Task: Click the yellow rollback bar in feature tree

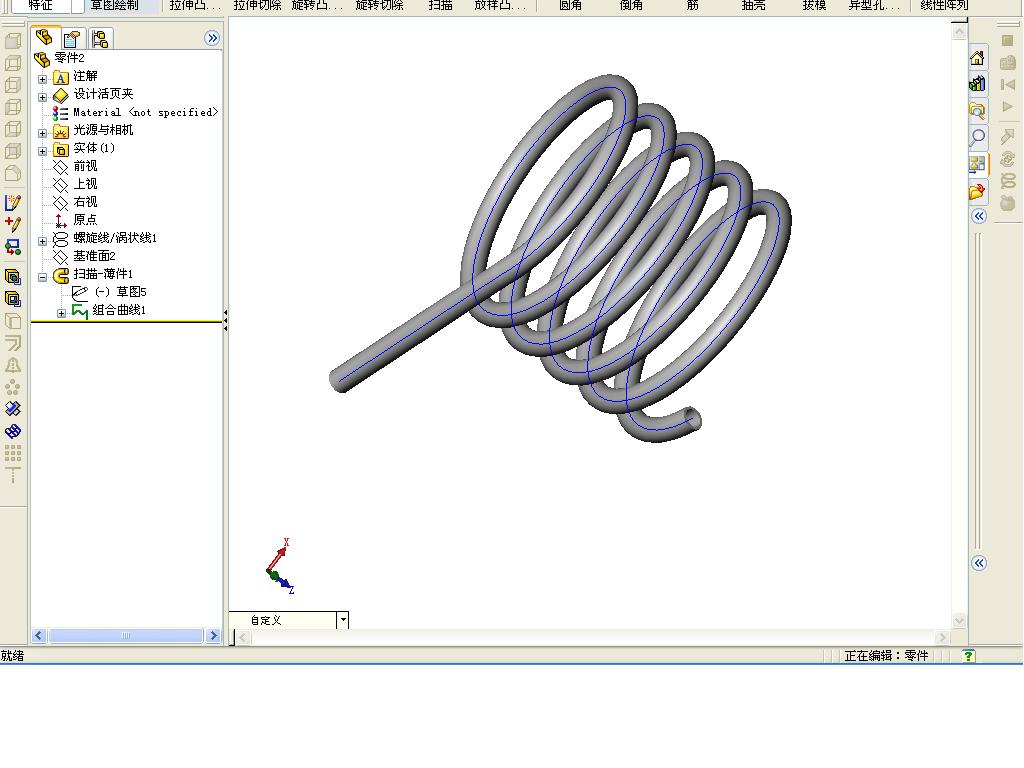Action: [x=127, y=322]
